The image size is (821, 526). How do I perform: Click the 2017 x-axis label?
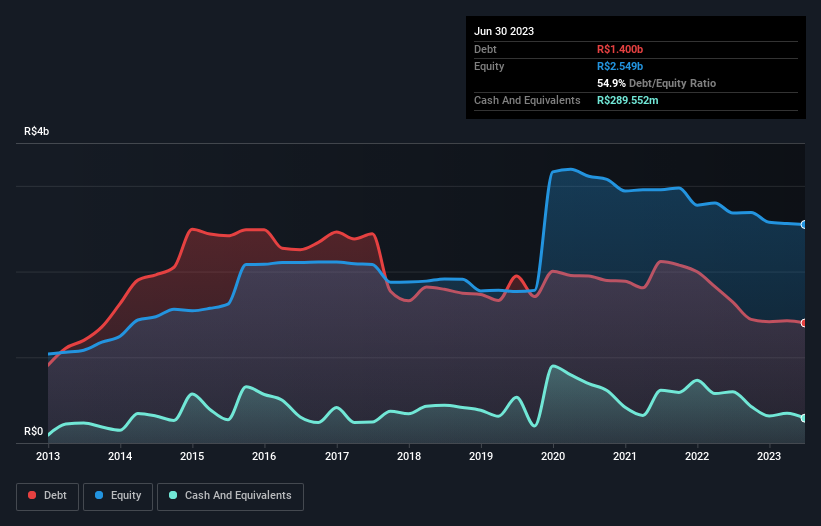(x=337, y=456)
